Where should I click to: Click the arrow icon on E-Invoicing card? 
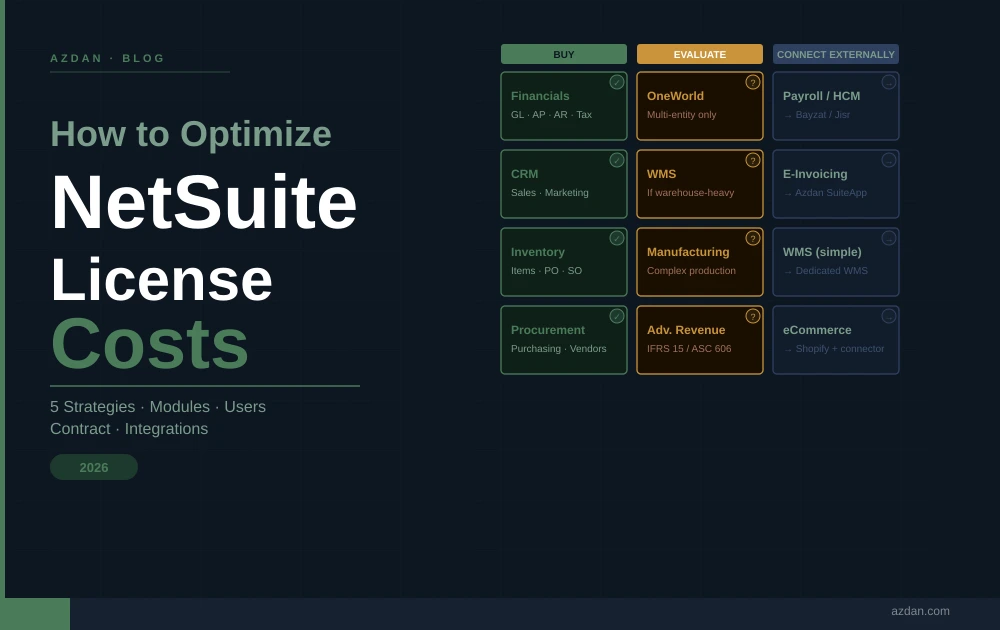[x=888, y=160]
